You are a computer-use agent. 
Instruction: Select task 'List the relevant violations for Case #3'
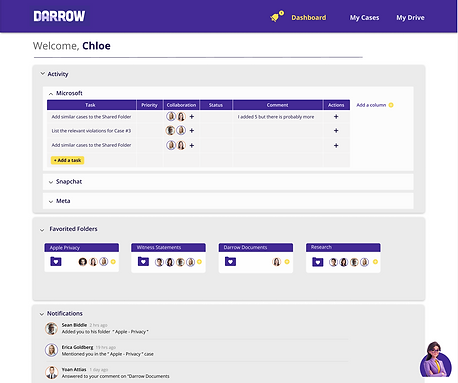pyautogui.click(x=91, y=131)
